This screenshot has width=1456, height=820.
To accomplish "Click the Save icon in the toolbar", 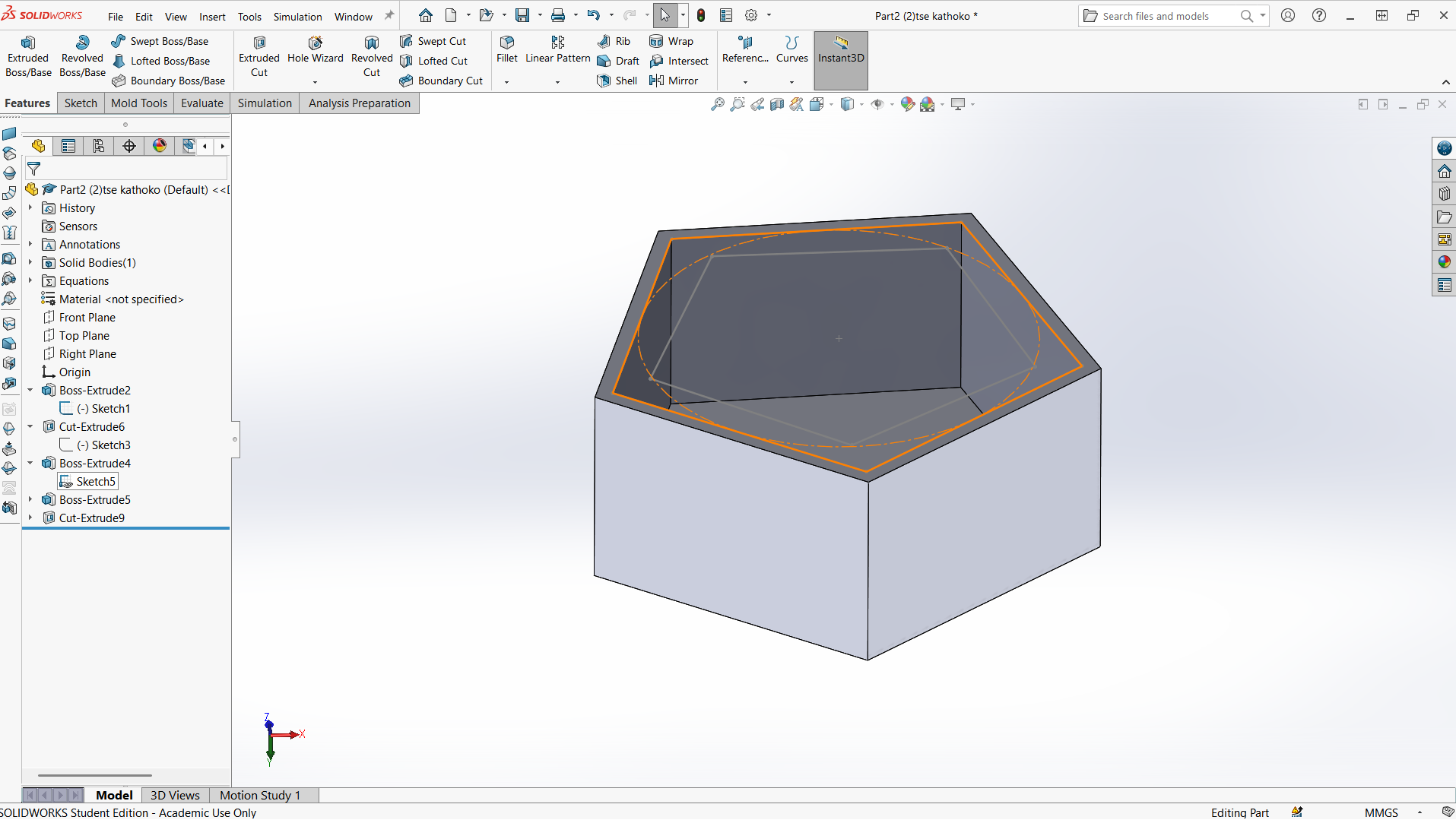I will 522,15.
